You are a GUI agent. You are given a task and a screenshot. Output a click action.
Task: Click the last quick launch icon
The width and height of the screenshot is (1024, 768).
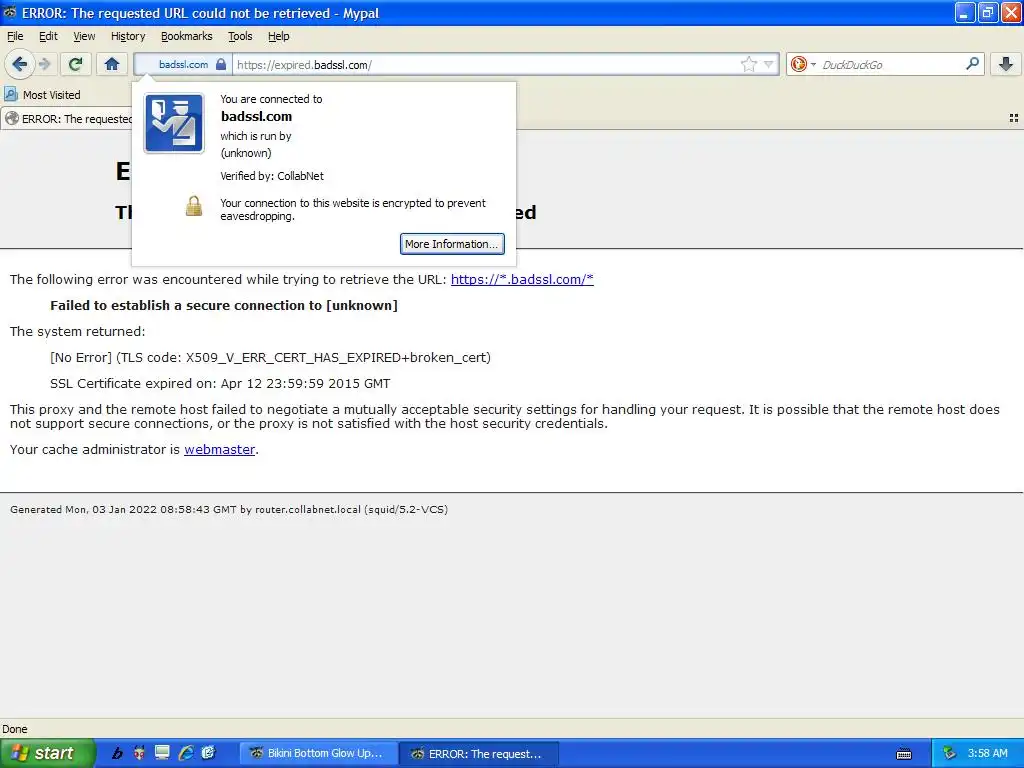pos(208,753)
